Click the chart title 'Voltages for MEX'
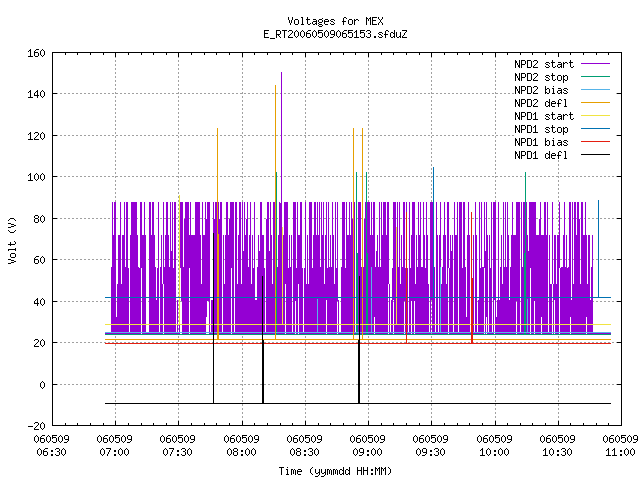The image size is (640, 480). [x=335, y=21]
